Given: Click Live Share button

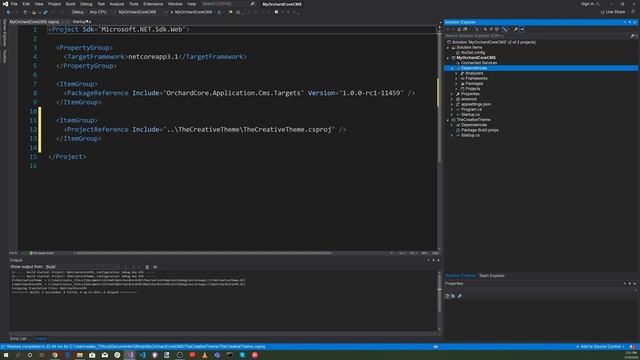Looking at the screenshot, I should (613, 12).
